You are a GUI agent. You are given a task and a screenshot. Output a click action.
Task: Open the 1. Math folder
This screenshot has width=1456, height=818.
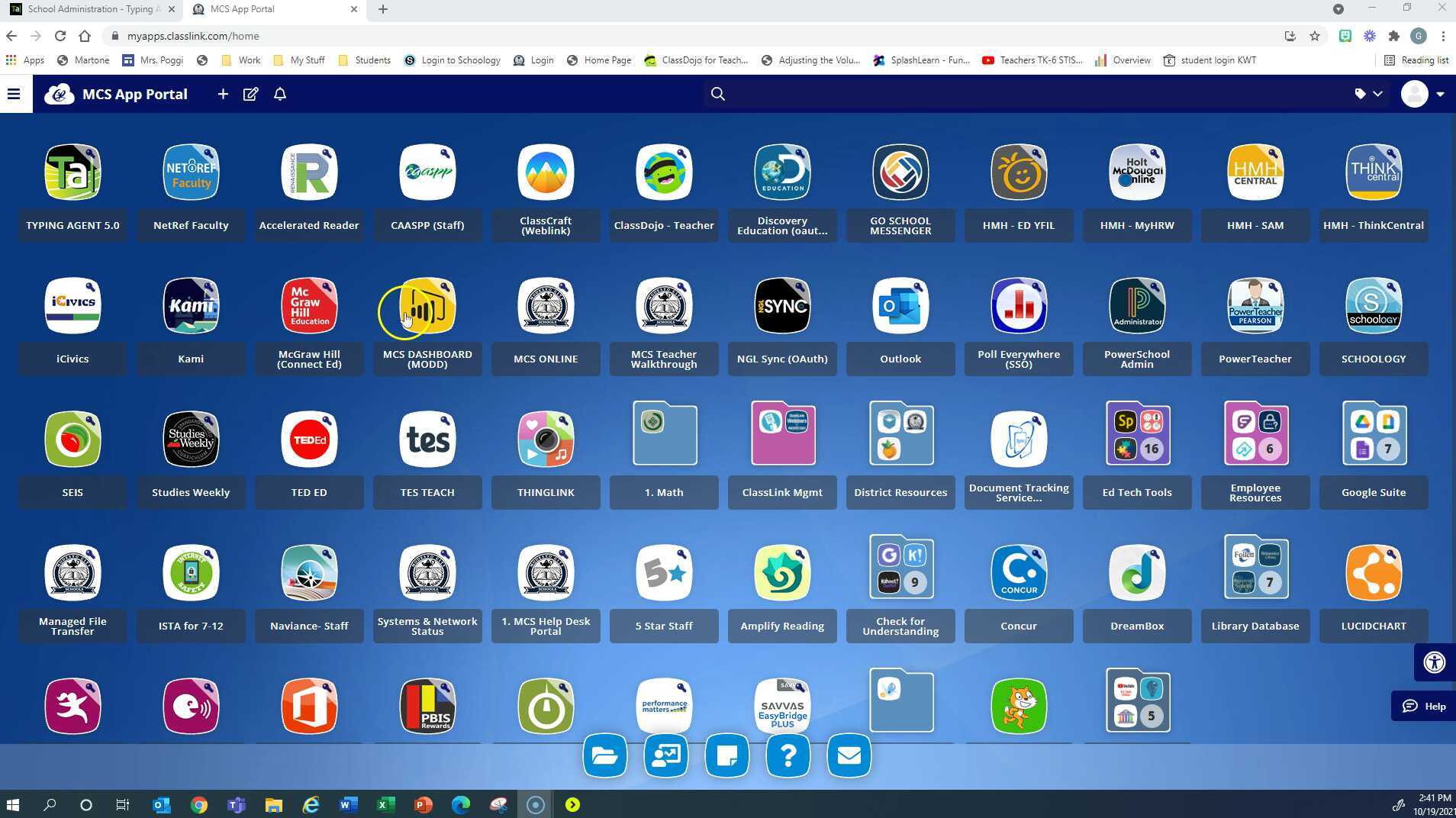(665, 433)
